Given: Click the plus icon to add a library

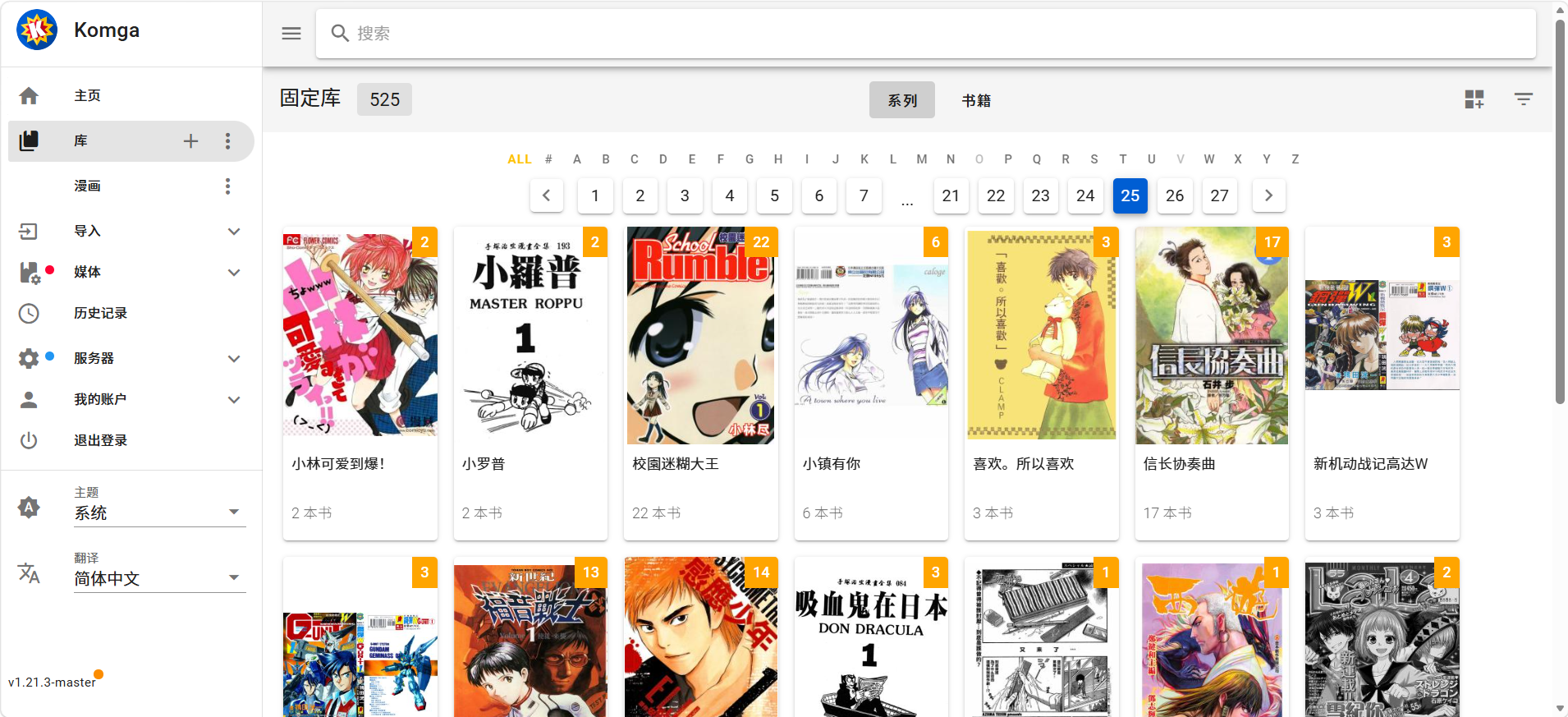Looking at the screenshot, I should tap(190, 141).
